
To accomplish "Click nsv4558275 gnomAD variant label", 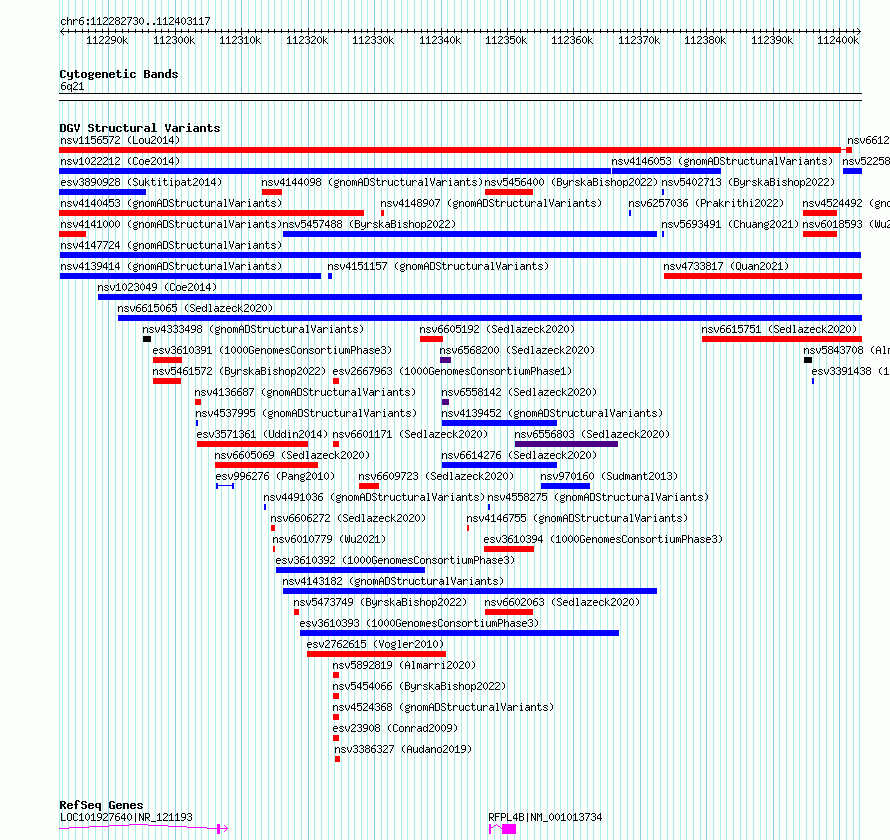I will [598, 497].
